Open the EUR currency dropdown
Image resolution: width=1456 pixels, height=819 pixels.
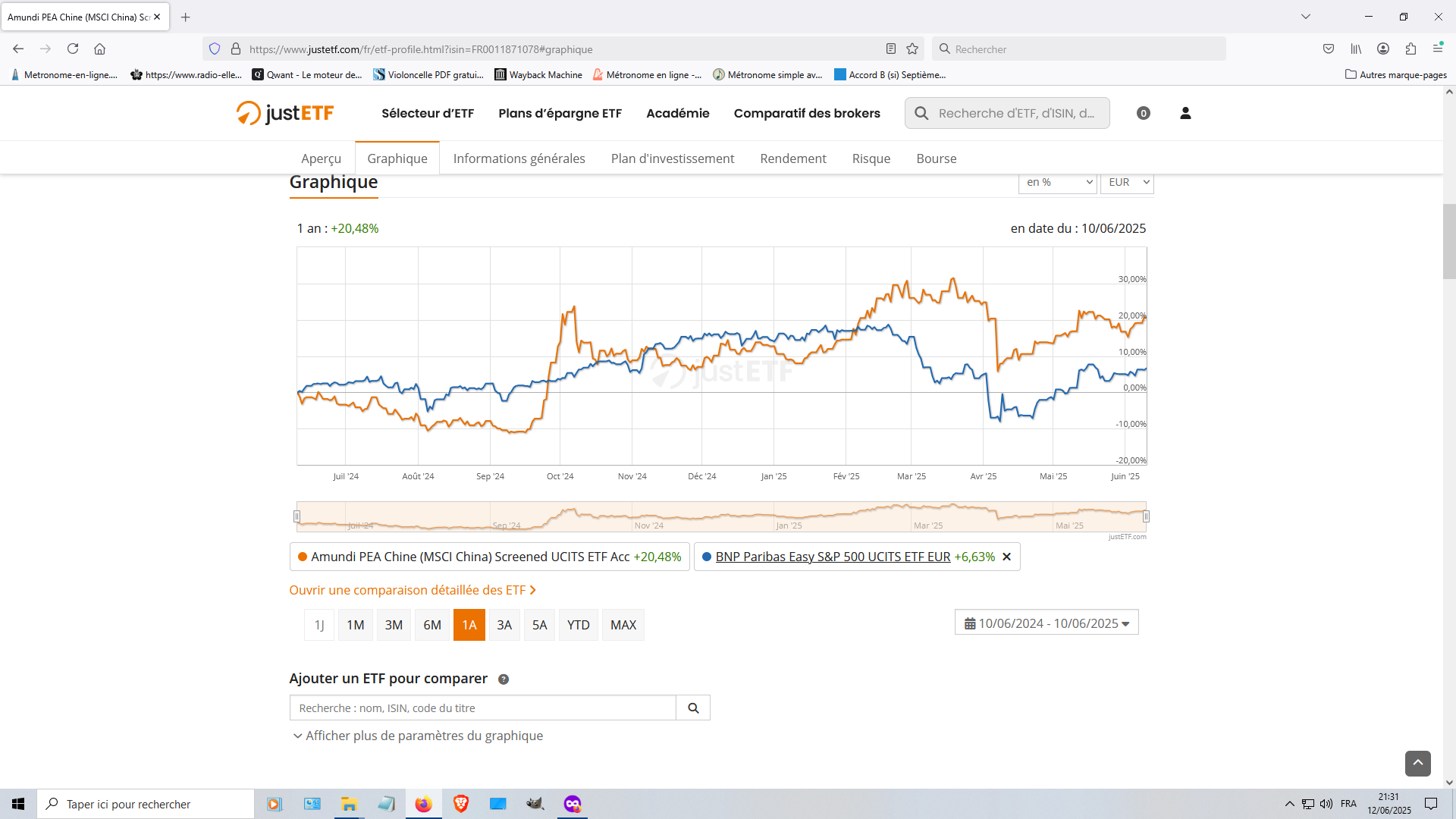point(1128,183)
